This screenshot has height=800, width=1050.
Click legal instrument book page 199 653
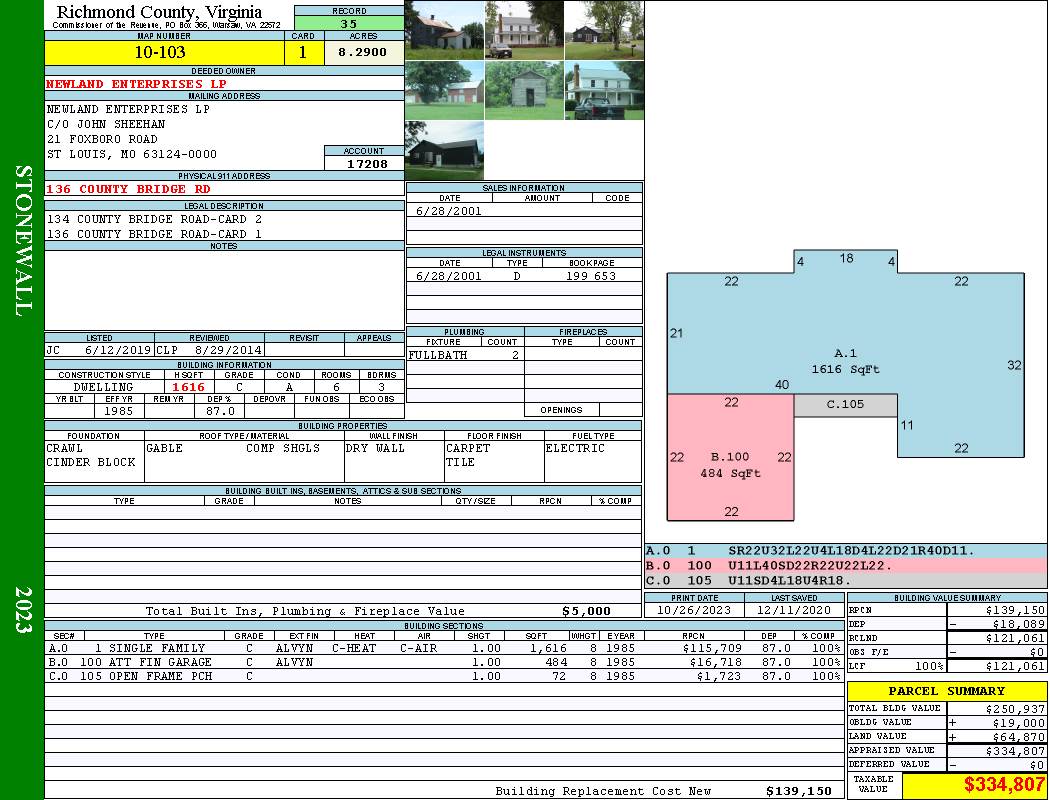(x=591, y=276)
